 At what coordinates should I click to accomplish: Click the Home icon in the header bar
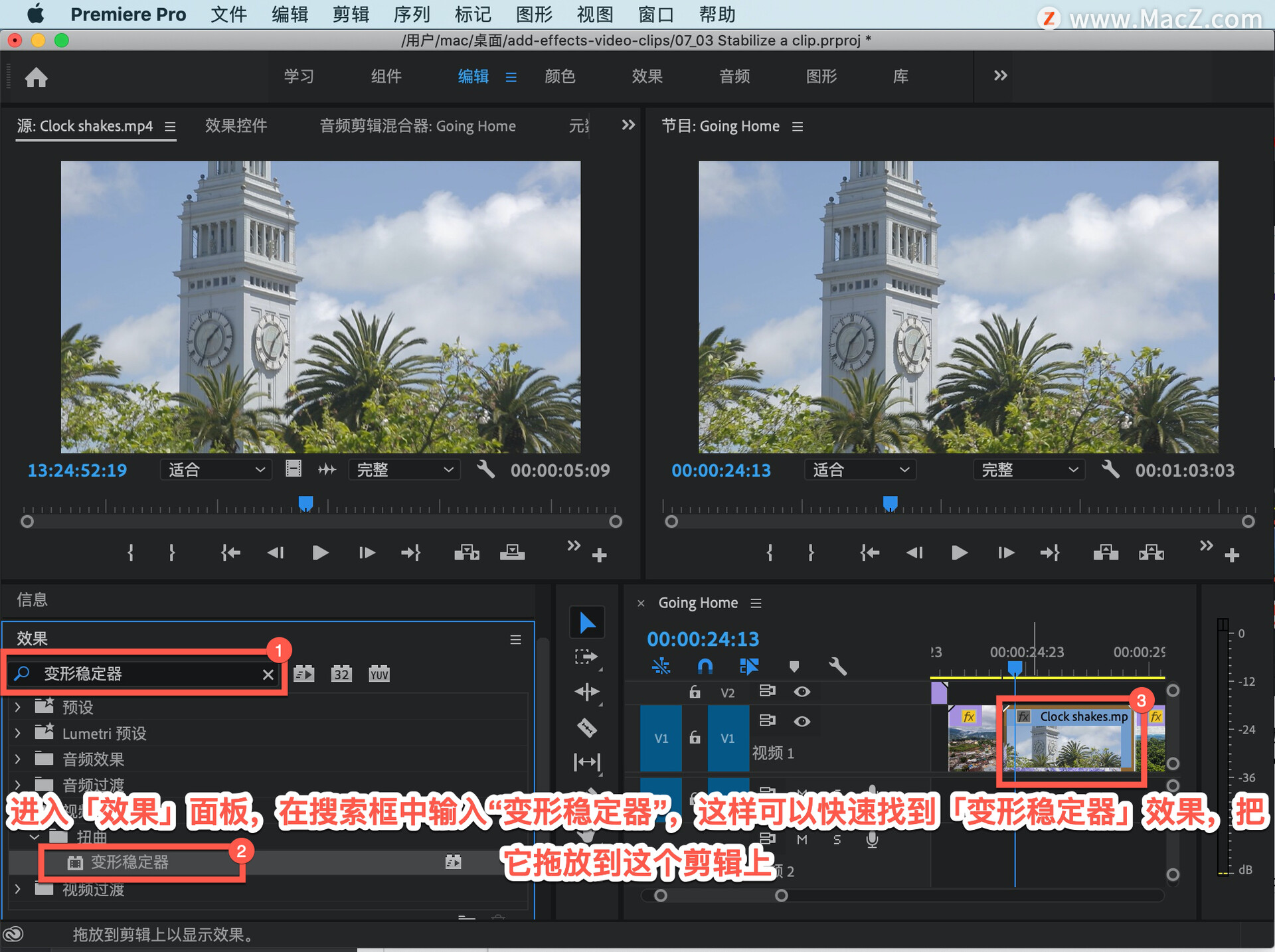tap(37, 77)
